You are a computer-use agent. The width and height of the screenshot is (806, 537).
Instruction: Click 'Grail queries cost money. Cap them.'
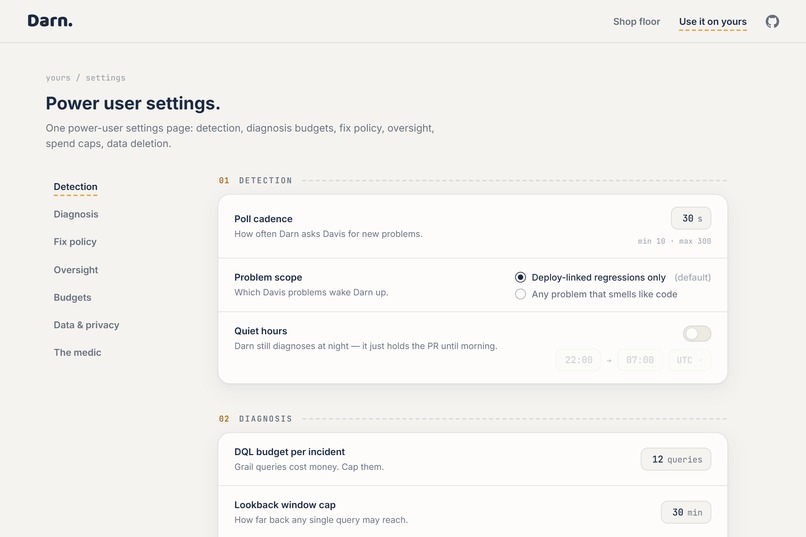pos(309,467)
